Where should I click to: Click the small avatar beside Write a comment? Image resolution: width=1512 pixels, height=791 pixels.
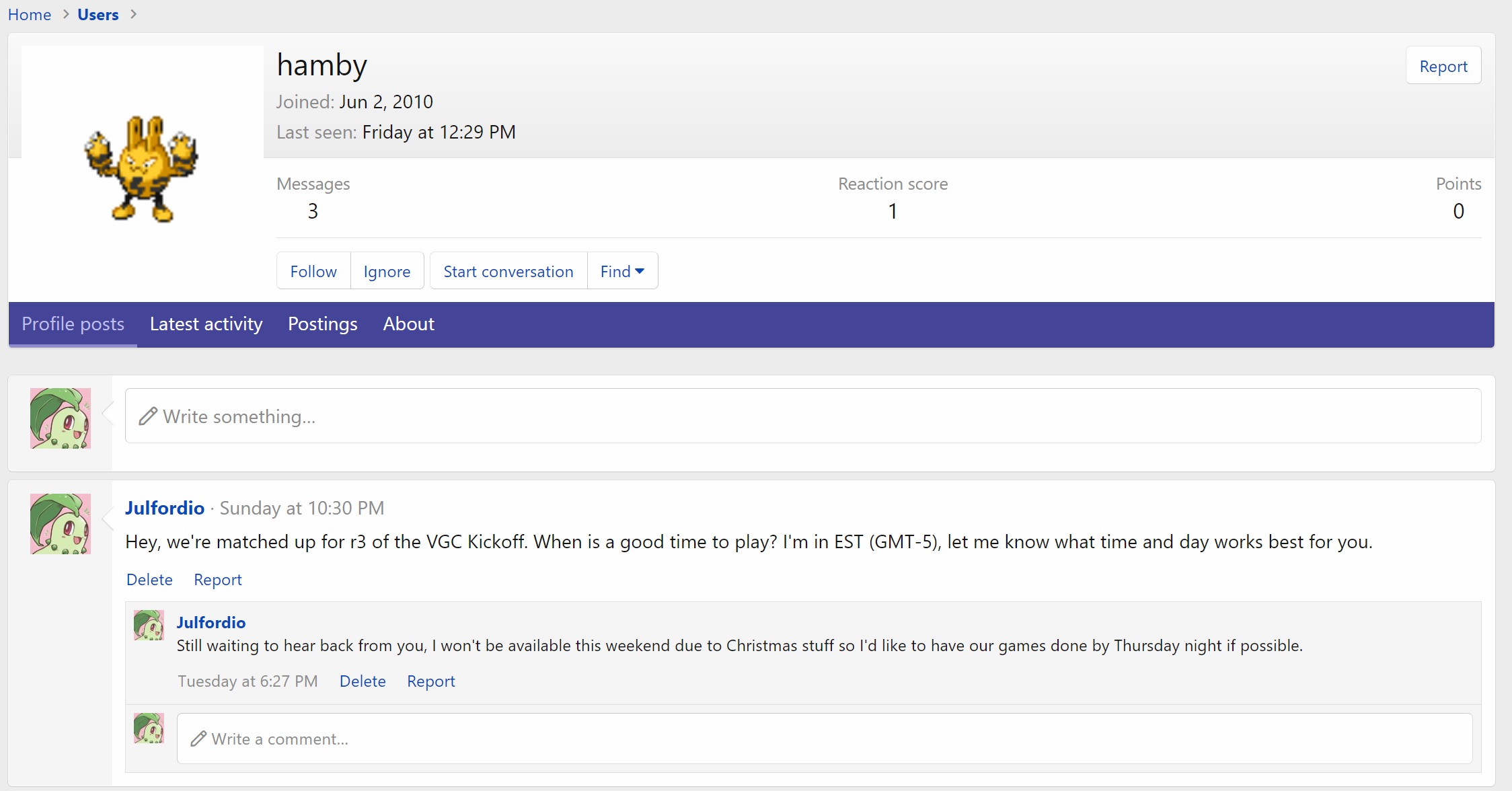149,728
